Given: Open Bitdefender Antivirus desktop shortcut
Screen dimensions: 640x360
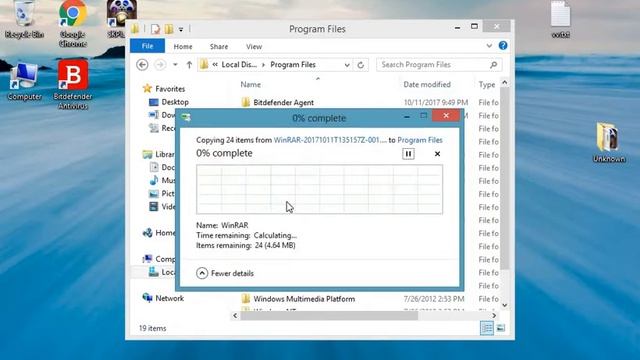Looking at the screenshot, I should pyautogui.click(x=73, y=84).
